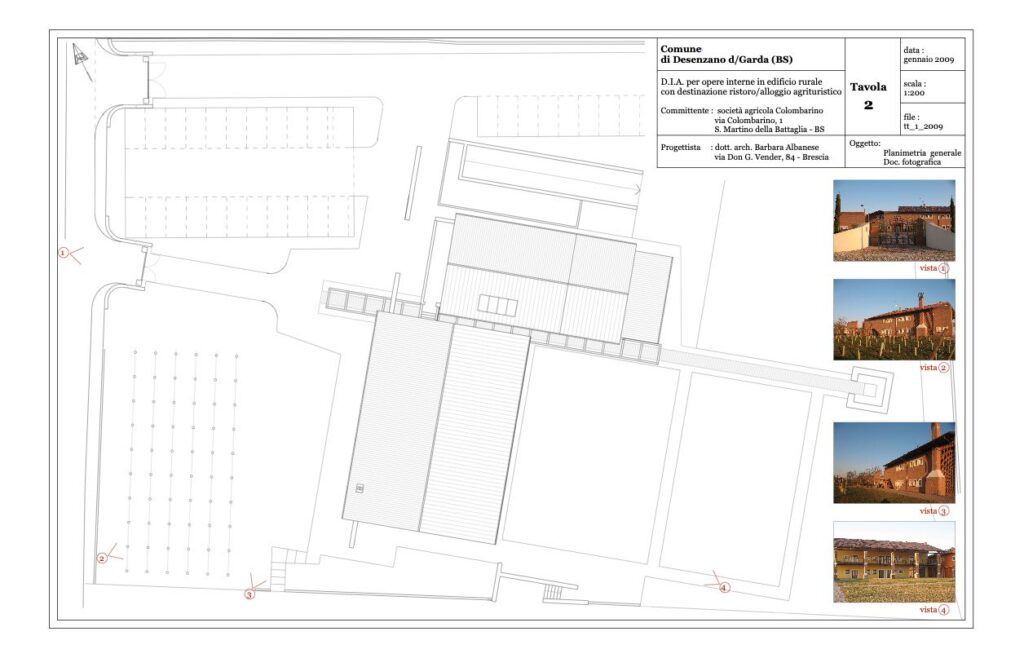Select camera viewpoint marker 4 on site plan
The width and height of the screenshot is (1024, 658).
724,588
